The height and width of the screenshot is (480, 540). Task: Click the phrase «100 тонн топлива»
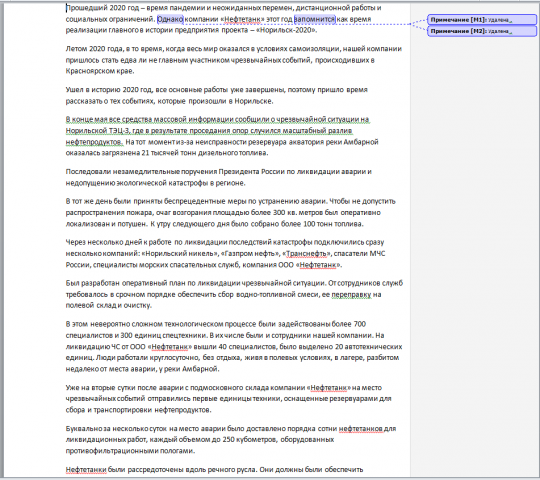coord(333,224)
